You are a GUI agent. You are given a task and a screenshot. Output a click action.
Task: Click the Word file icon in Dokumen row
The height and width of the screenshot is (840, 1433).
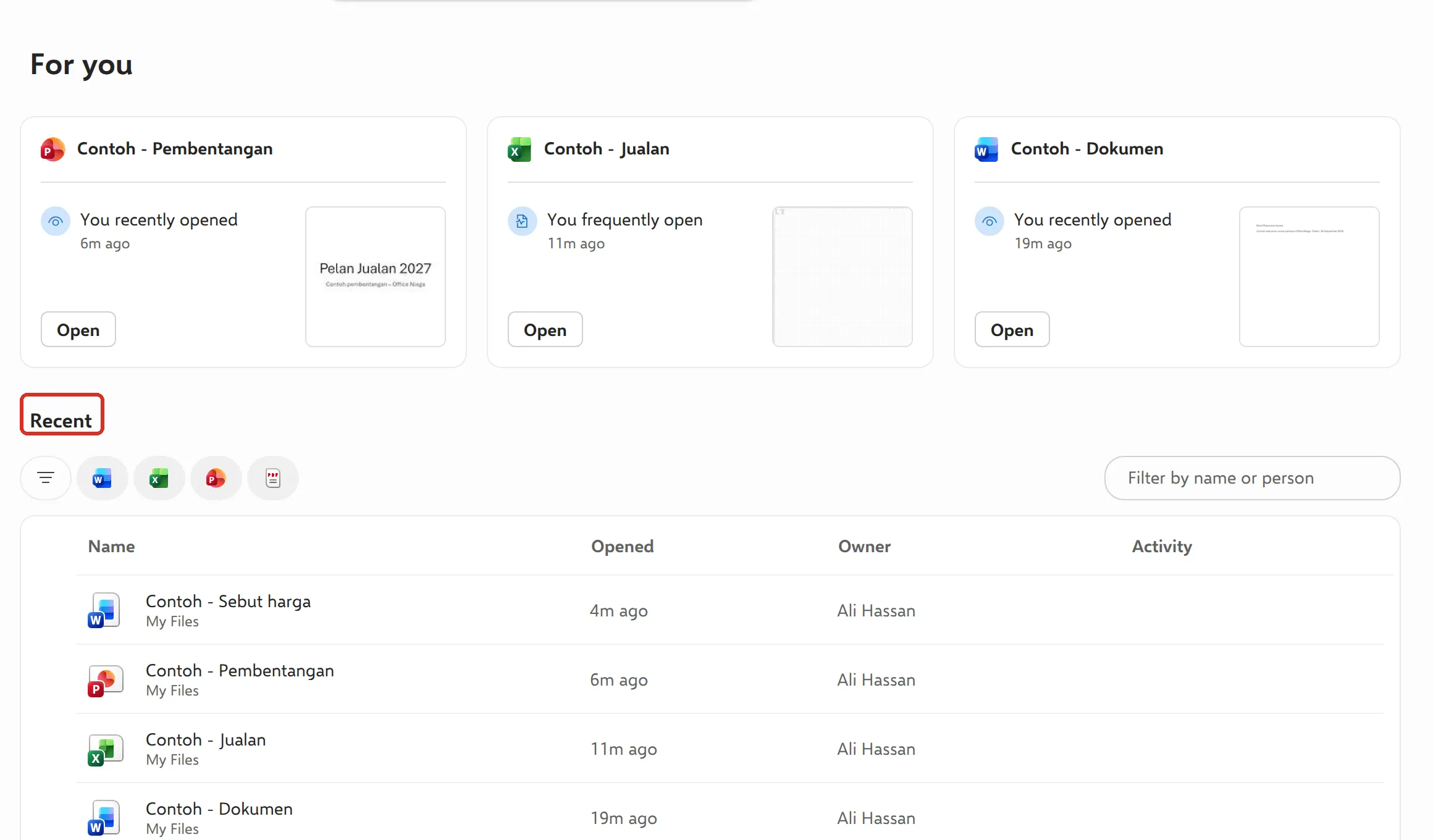point(104,818)
